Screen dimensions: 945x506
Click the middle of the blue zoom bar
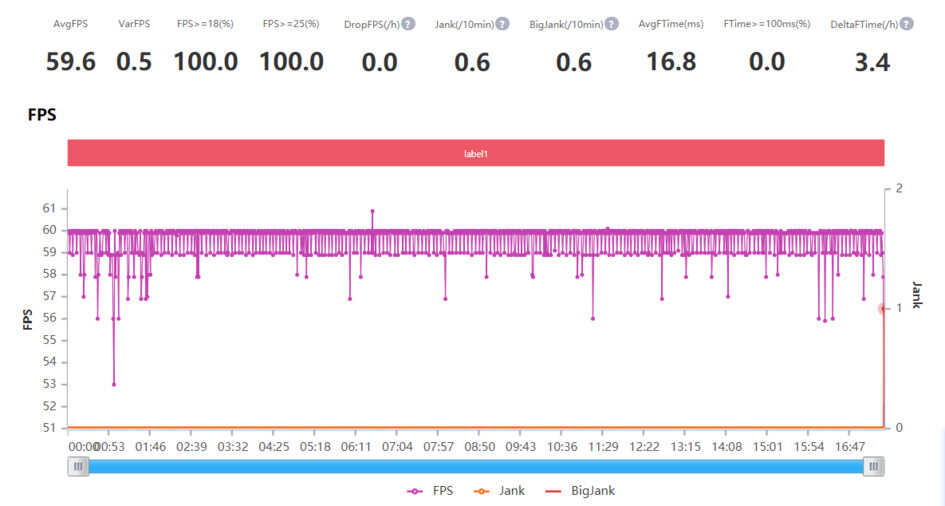[x=476, y=466]
